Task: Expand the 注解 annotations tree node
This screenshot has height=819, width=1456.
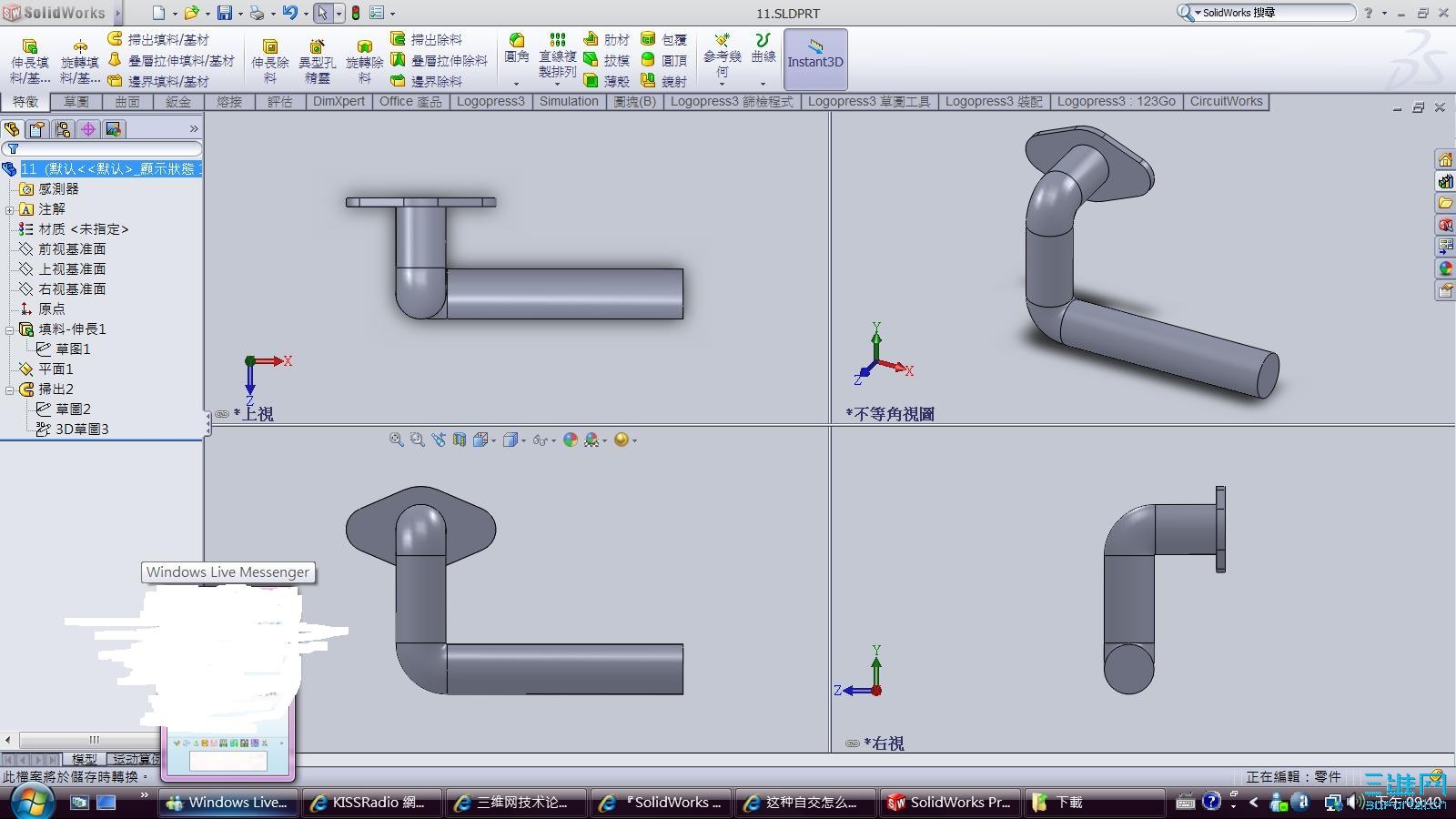Action: coord(9,209)
